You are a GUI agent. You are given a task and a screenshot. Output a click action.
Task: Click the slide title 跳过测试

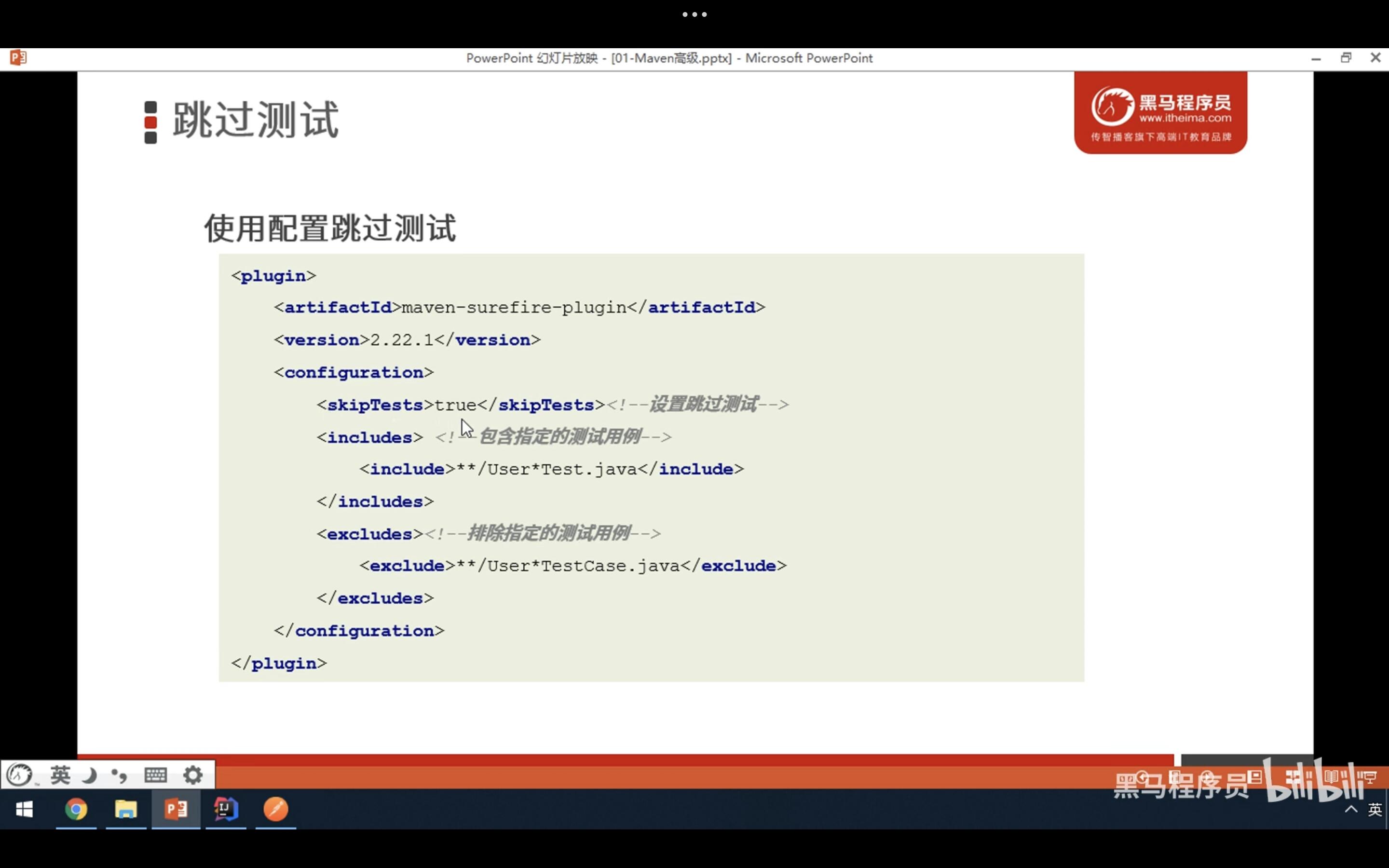256,120
